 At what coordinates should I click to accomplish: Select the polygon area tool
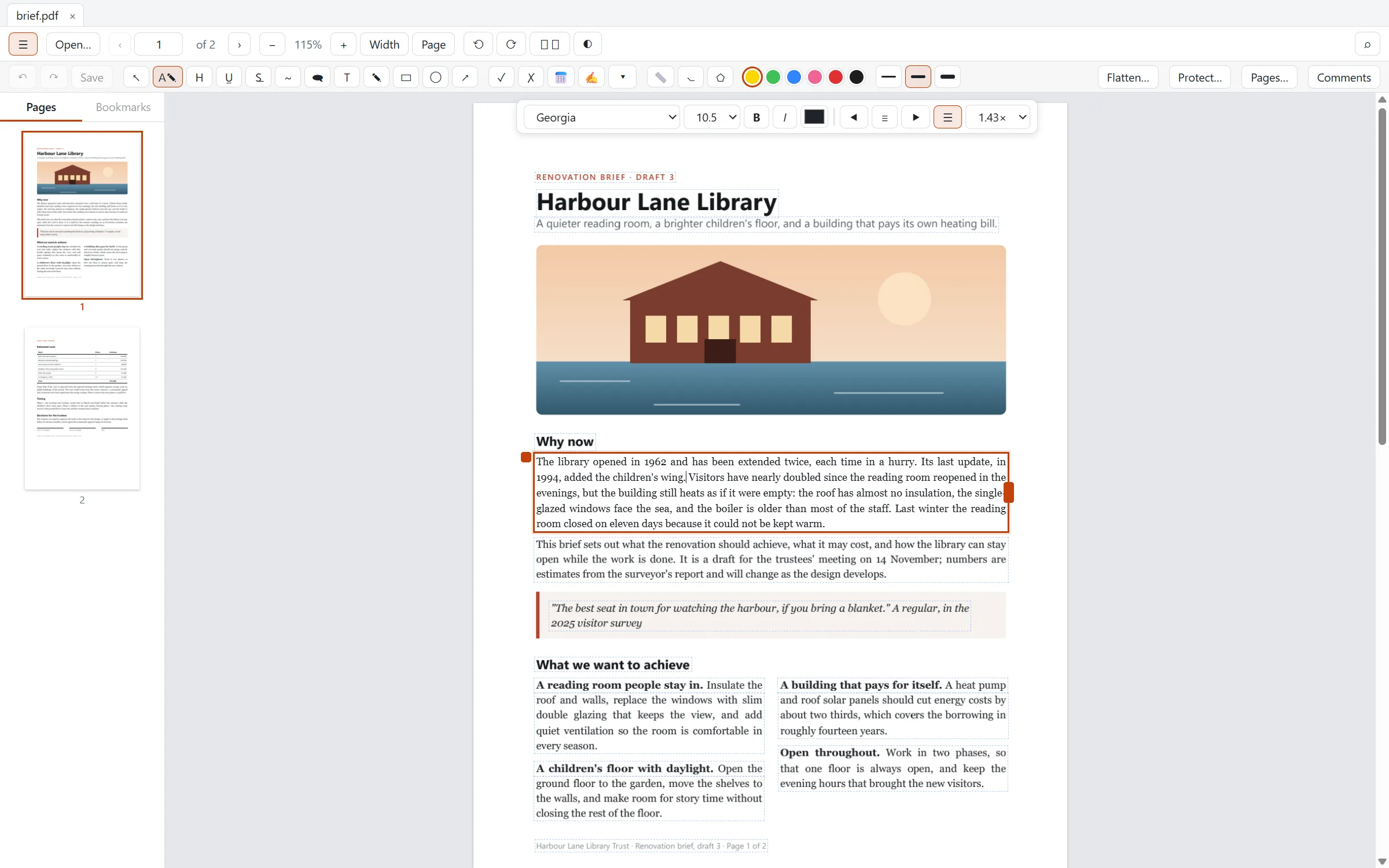pos(720,78)
